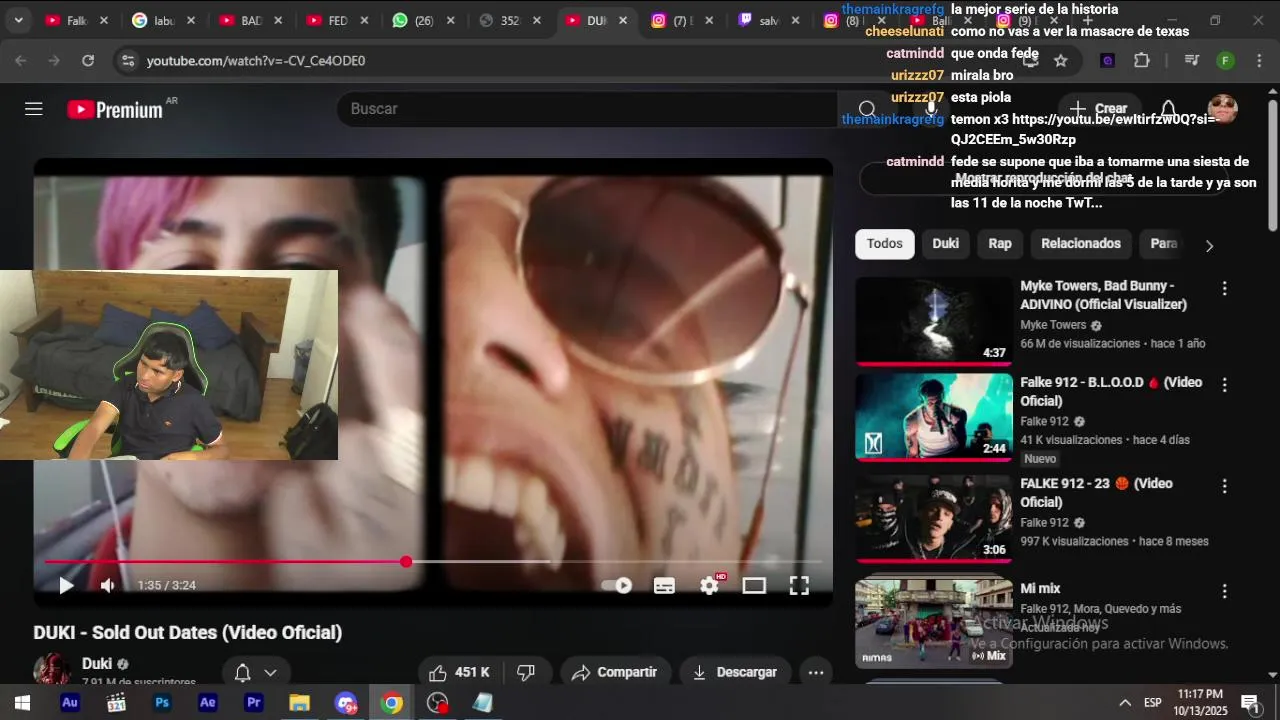Open Windows Start menu

22,703
